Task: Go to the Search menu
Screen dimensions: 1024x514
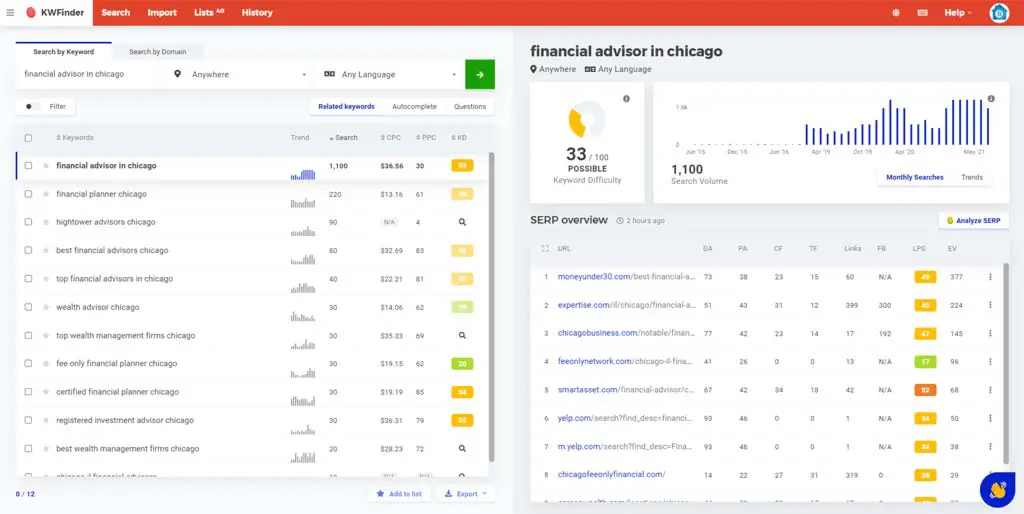Action: [116, 12]
